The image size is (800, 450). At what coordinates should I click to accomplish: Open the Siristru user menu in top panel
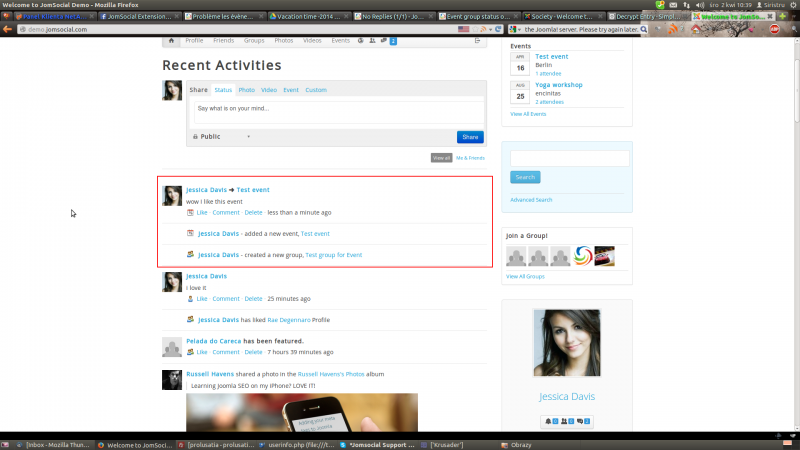pyautogui.click(x=770, y=5)
